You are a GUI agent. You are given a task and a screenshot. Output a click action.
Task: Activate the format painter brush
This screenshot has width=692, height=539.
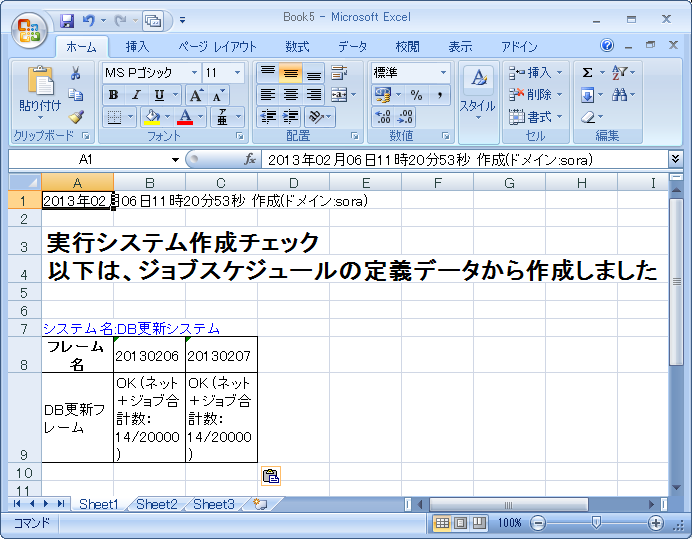click(x=75, y=117)
